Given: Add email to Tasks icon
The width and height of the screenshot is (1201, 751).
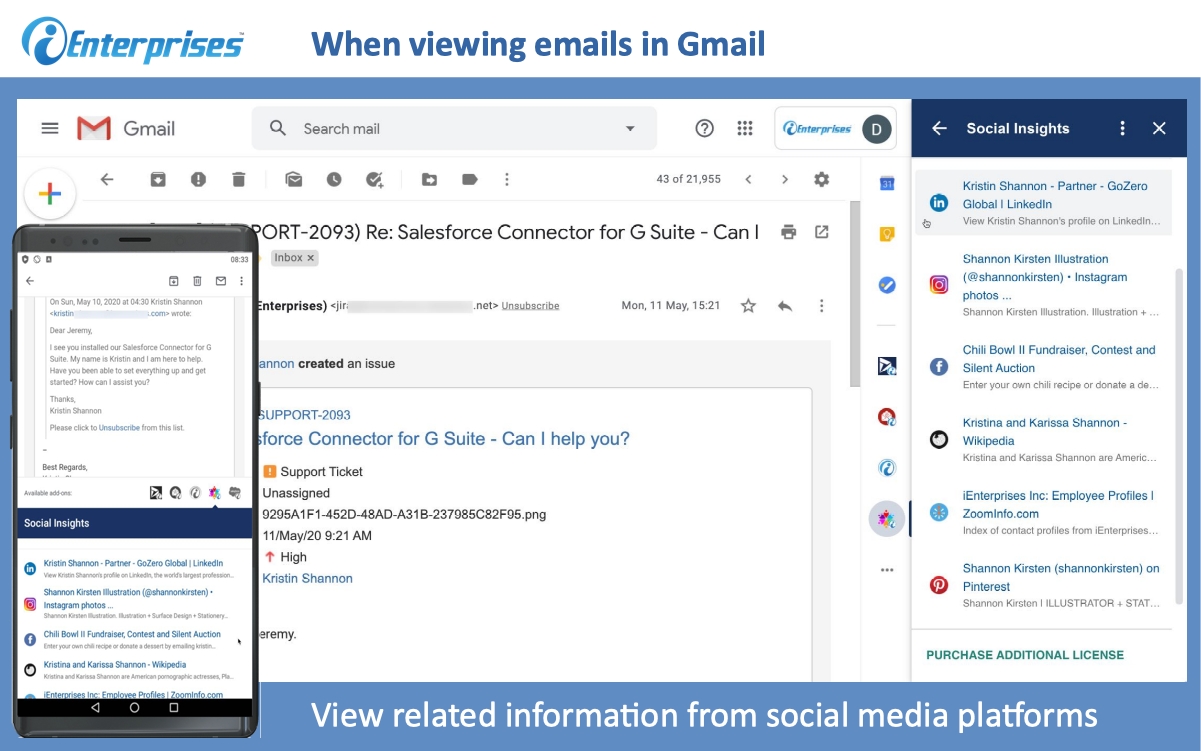Looking at the screenshot, I should pos(375,179).
